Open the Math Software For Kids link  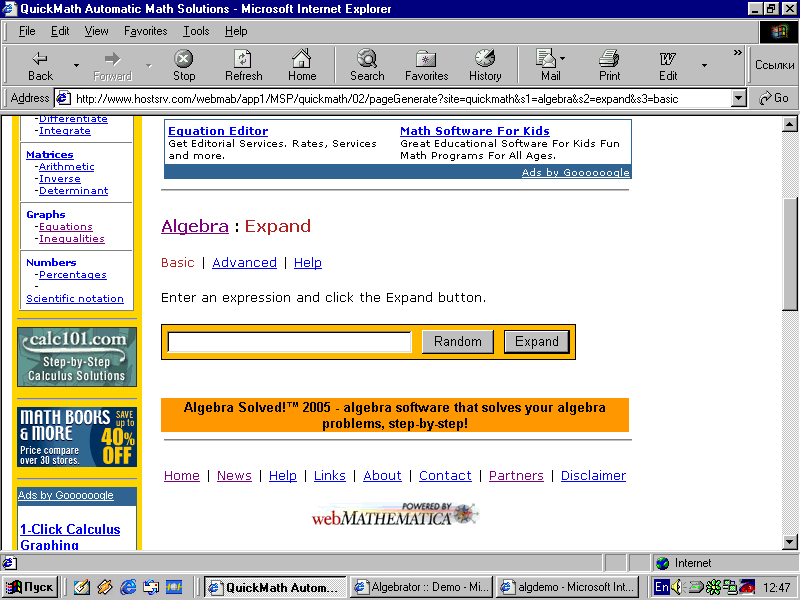[474, 131]
